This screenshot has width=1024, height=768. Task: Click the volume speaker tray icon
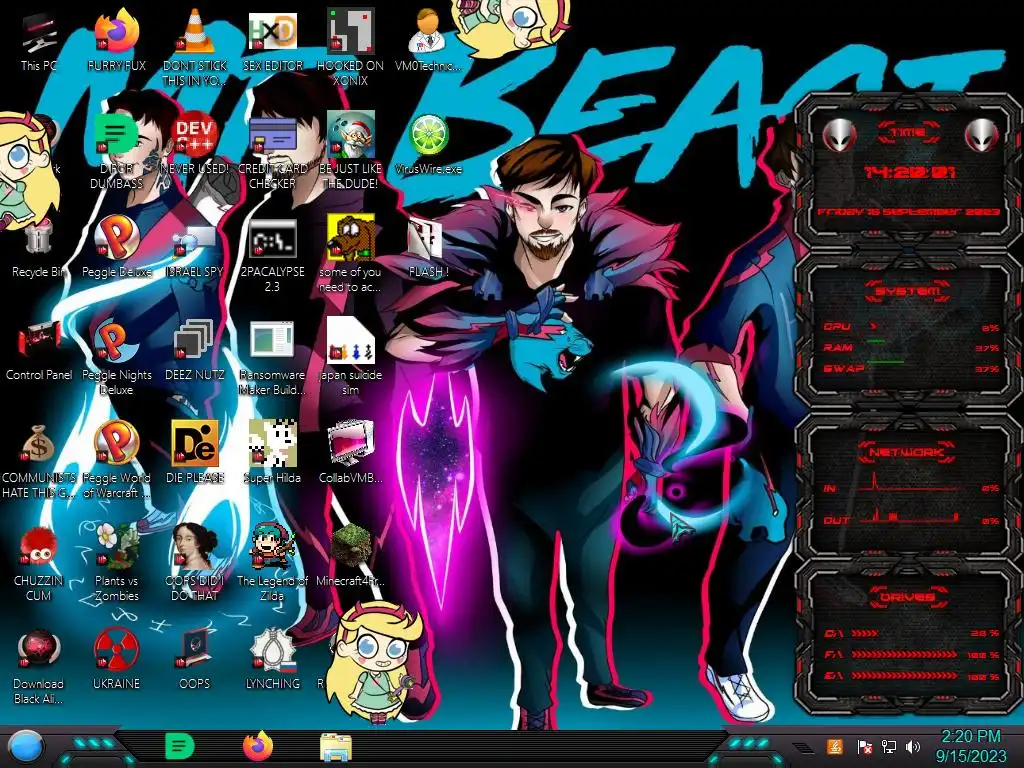[x=913, y=746]
